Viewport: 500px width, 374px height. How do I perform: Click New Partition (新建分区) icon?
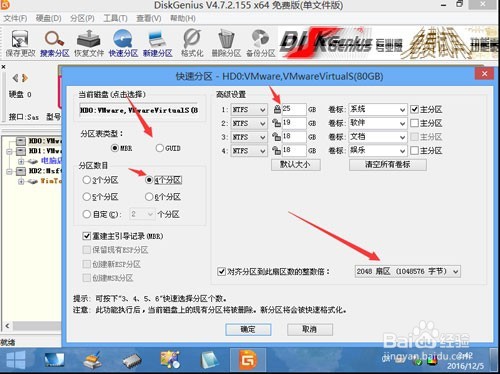[x=157, y=43]
